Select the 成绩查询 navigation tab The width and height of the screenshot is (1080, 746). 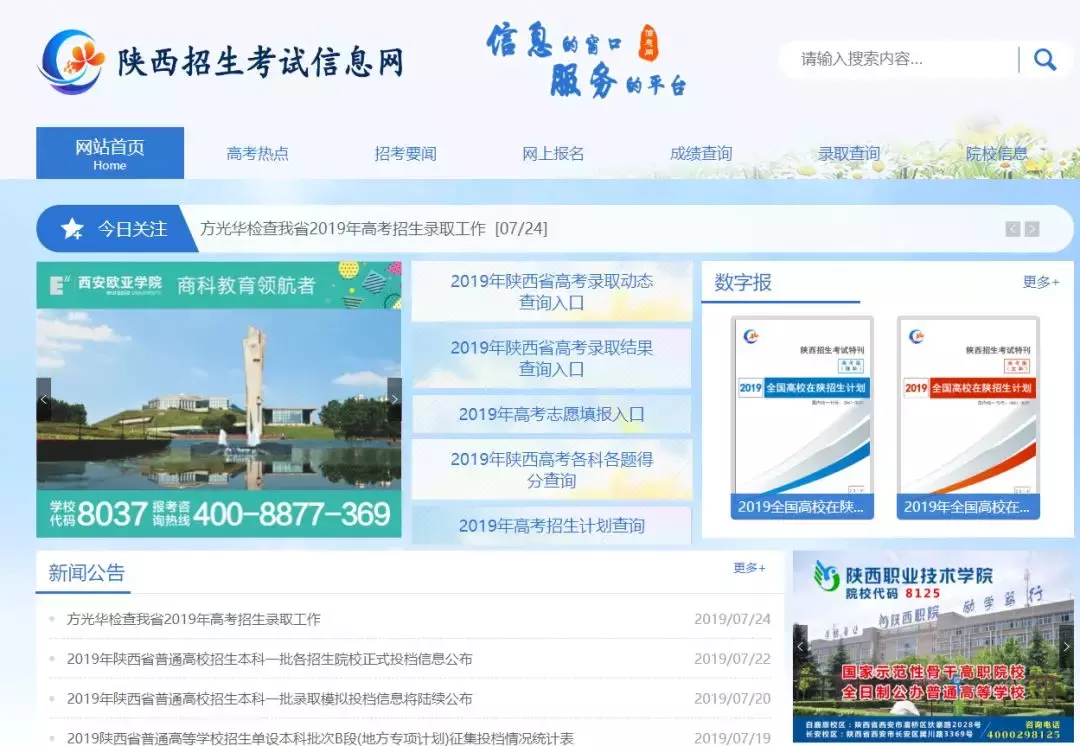click(700, 153)
